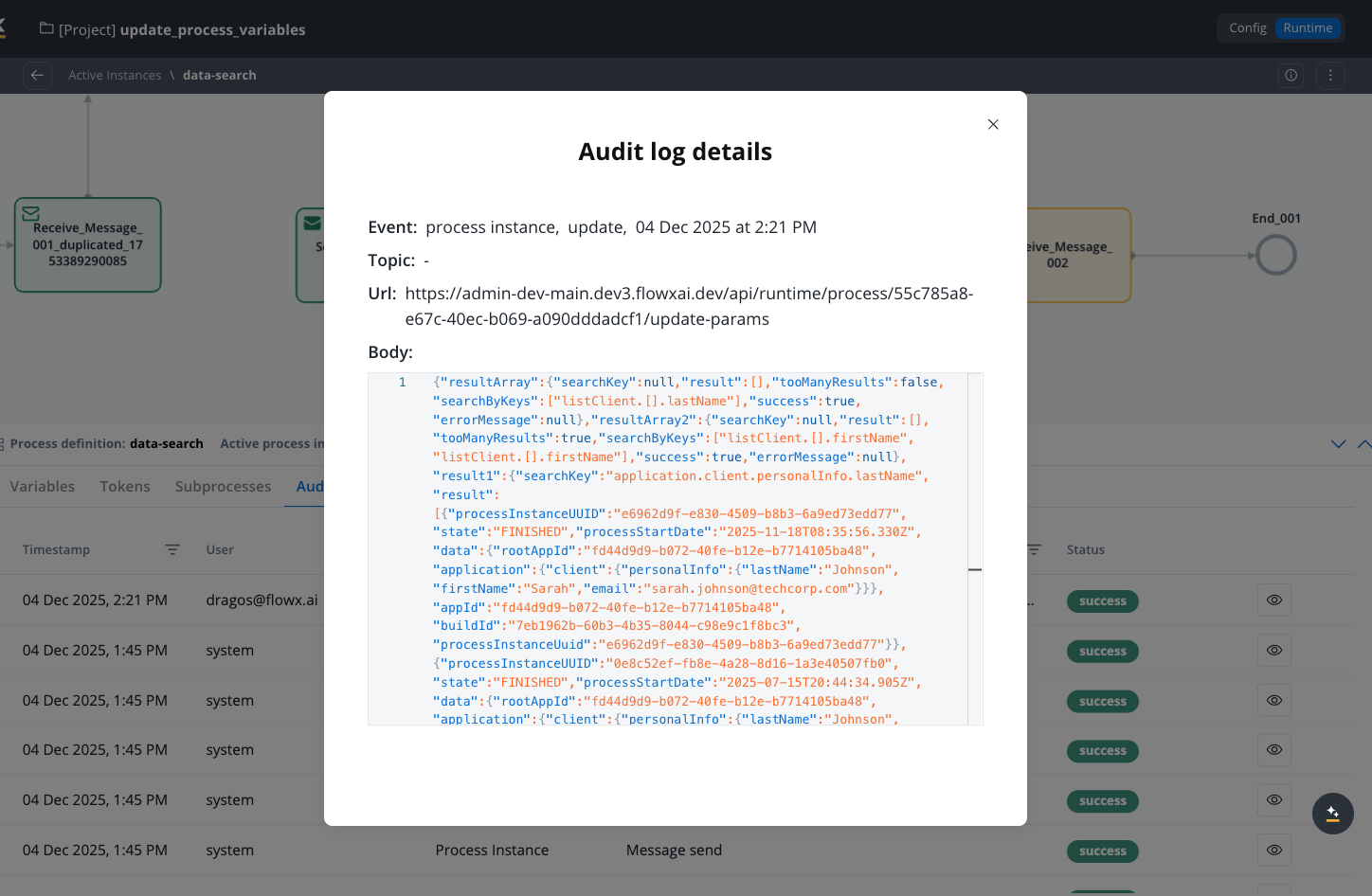
Task: Go to Active Instances breadcrumb
Action: 115,75
